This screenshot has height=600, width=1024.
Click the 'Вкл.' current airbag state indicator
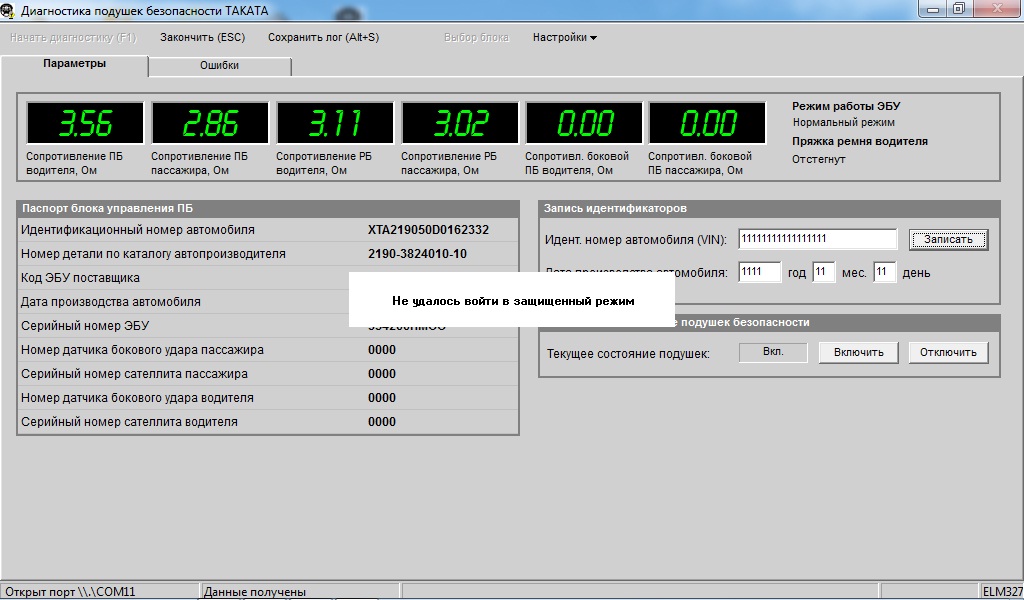pos(773,352)
